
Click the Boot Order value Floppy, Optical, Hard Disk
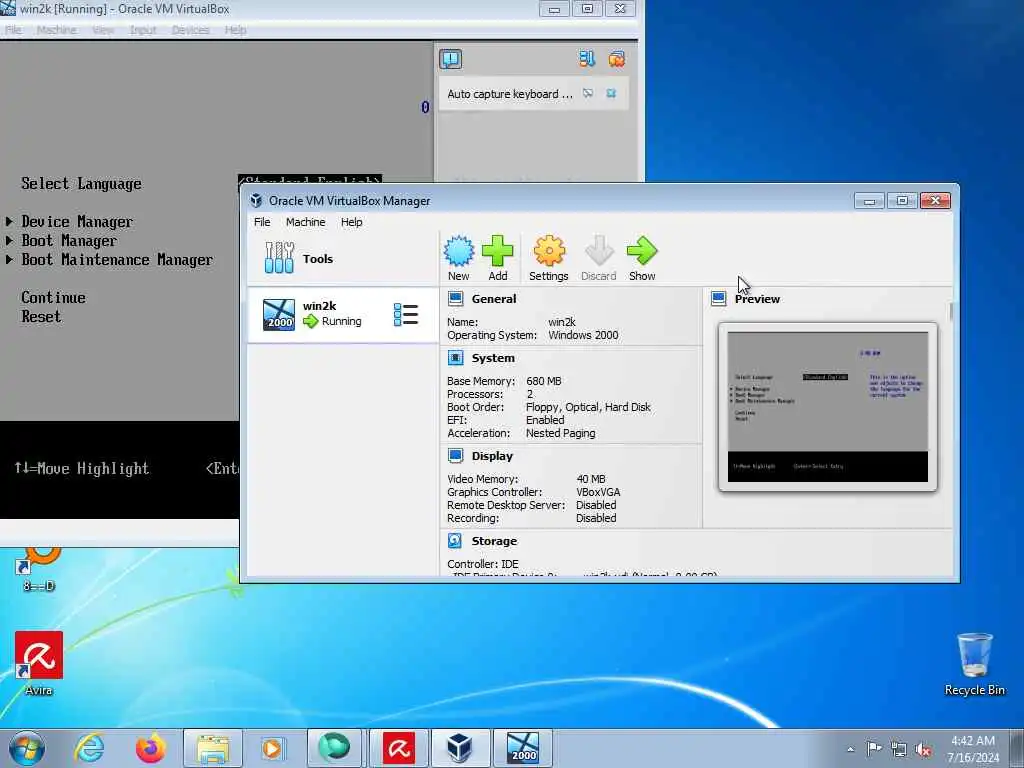point(588,407)
